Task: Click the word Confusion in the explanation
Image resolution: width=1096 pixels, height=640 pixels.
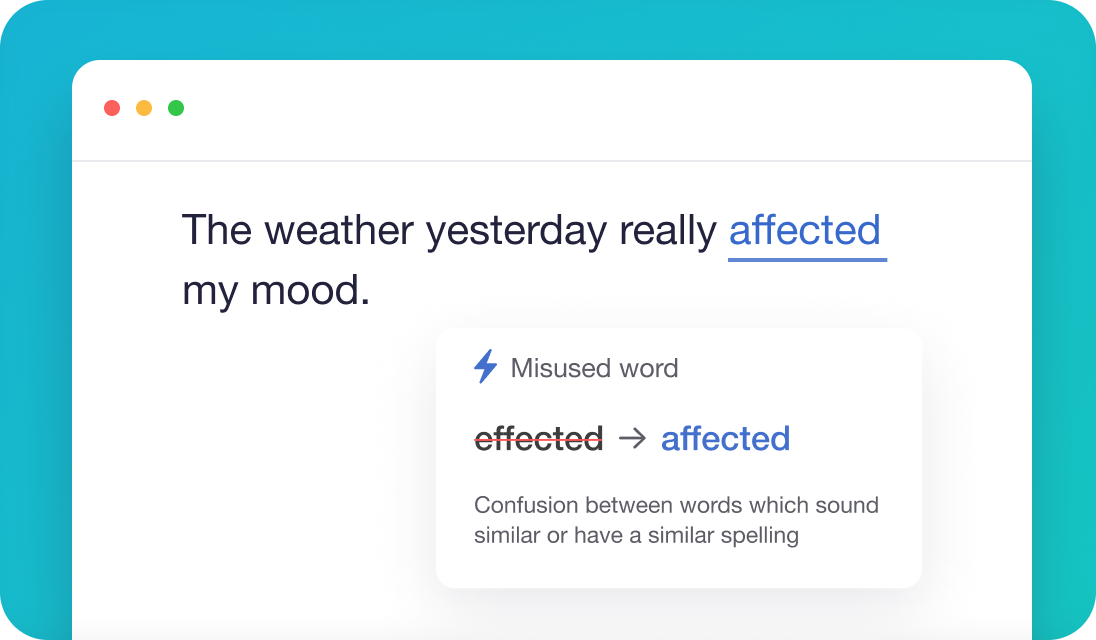Action: [x=526, y=505]
